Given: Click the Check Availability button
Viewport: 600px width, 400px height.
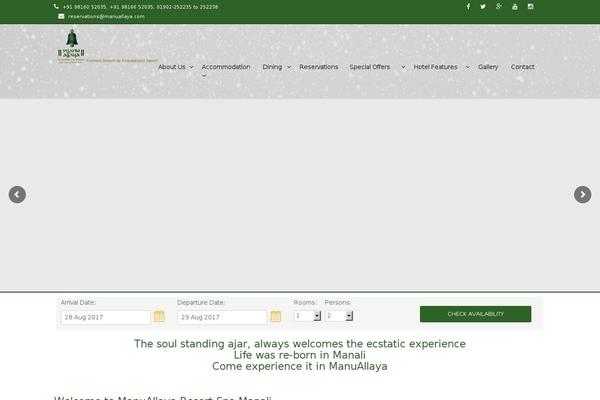Looking at the screenshot, I should point(475,314).
